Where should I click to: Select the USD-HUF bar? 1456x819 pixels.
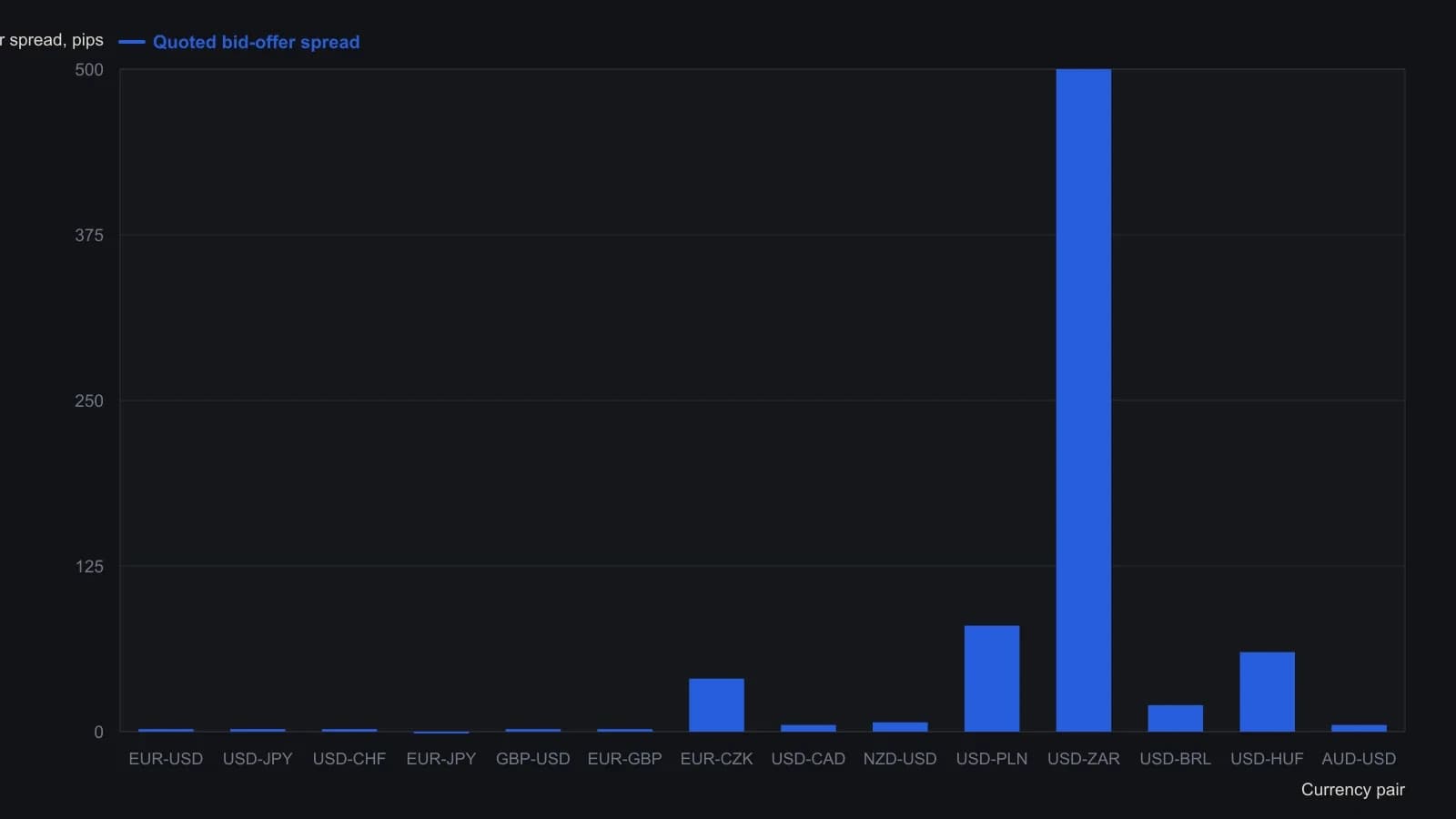point(1267,692)
